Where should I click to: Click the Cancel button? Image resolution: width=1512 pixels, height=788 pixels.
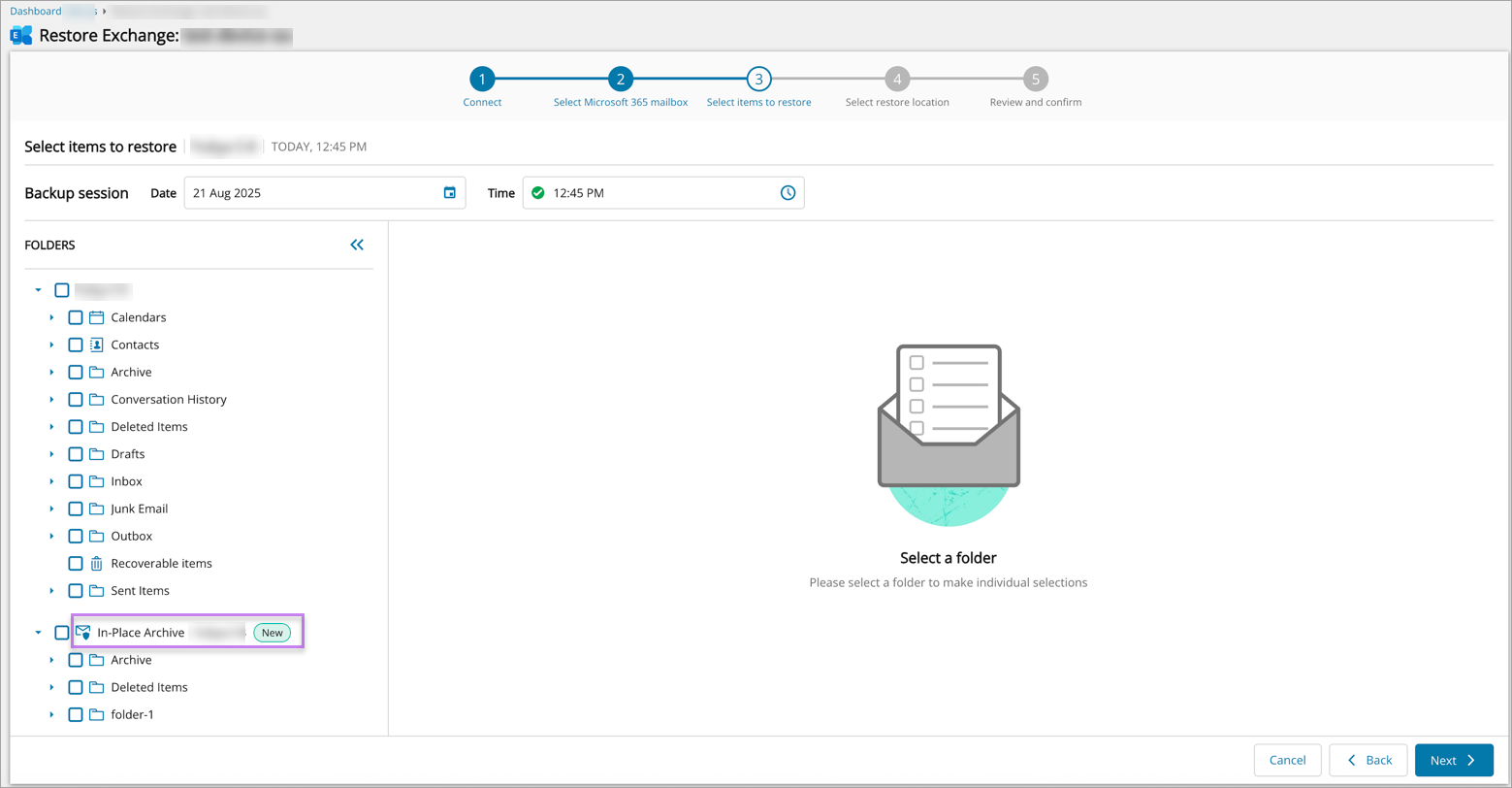coord(1287,760)
